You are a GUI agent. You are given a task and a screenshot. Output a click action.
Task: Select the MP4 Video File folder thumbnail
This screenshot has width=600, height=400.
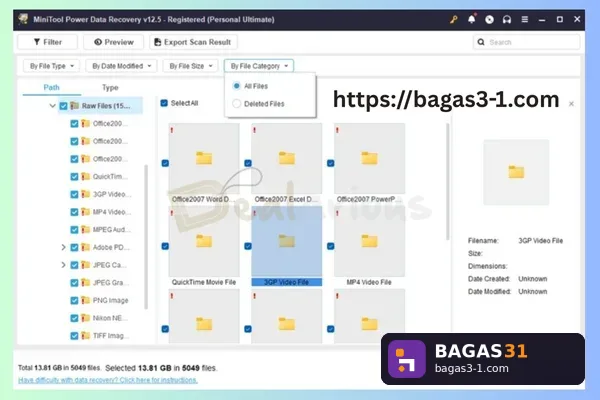[x=369, y=241]
